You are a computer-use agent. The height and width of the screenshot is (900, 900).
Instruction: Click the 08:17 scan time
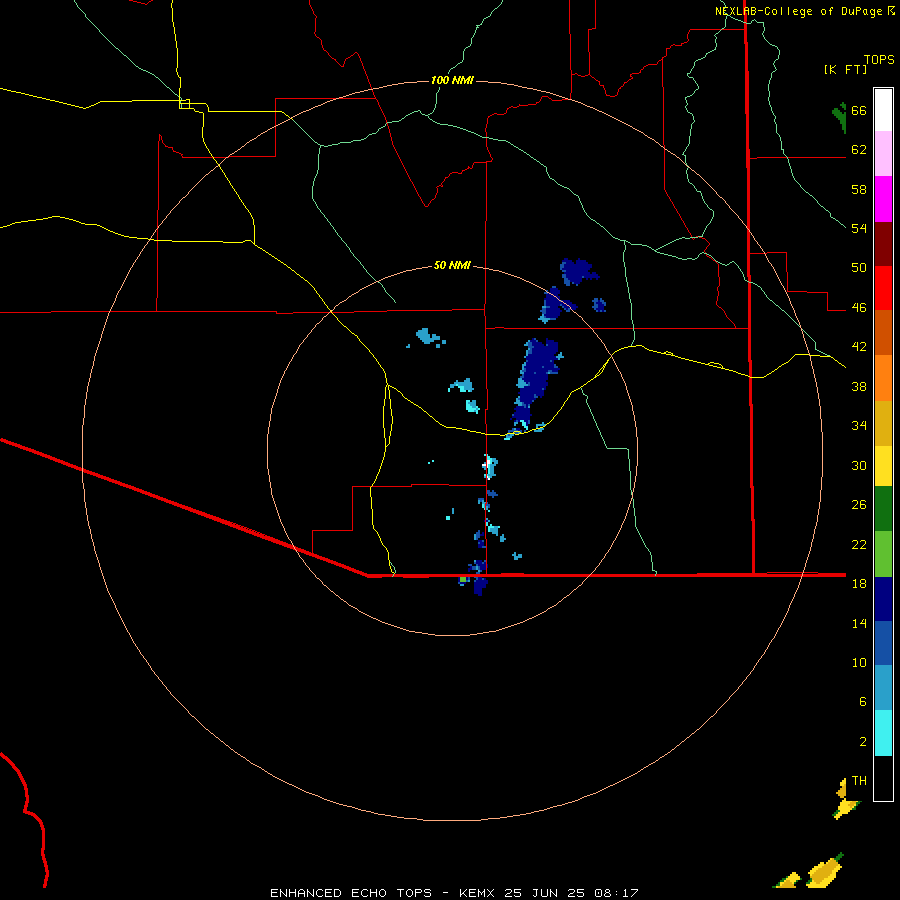tap(616, 893)
